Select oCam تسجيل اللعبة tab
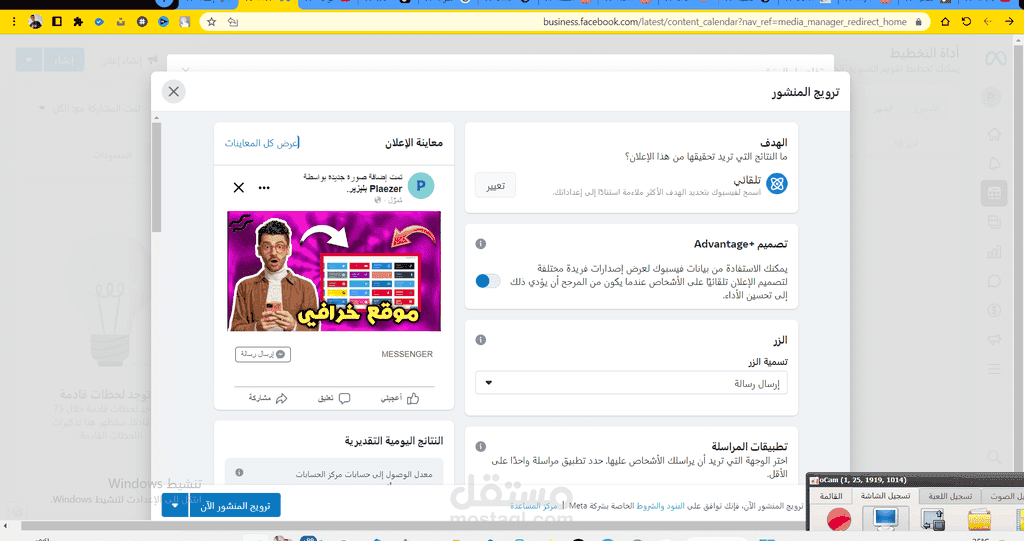 click(950, 496)
